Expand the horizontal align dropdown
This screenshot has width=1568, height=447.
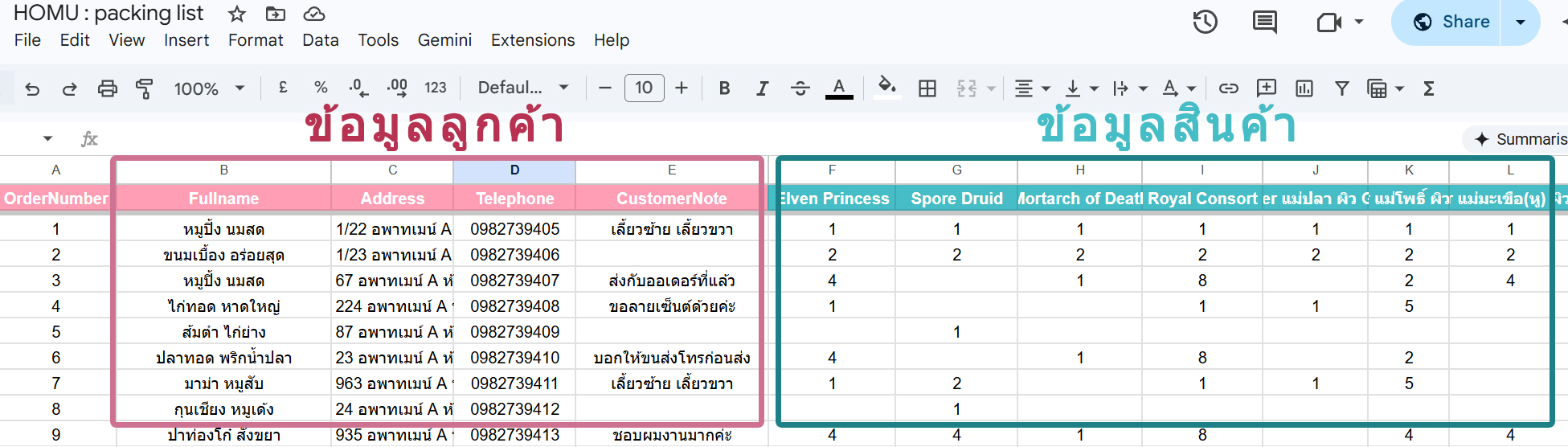1032,88
